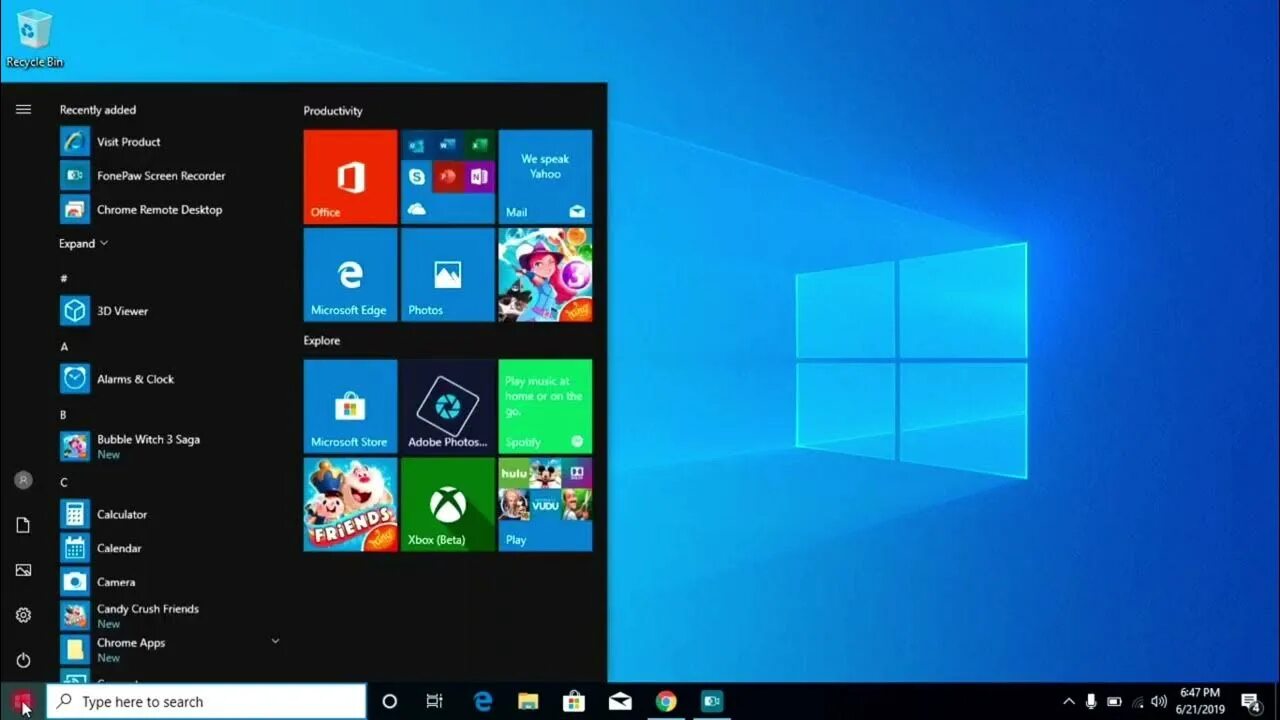Open the Recycle Bin on desktop
1280x720 pixels.
(x=34, y=40)
